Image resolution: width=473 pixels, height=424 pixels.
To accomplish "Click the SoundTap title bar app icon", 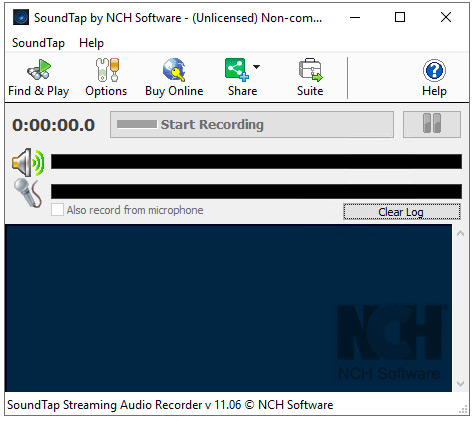I will coord(21,17).
